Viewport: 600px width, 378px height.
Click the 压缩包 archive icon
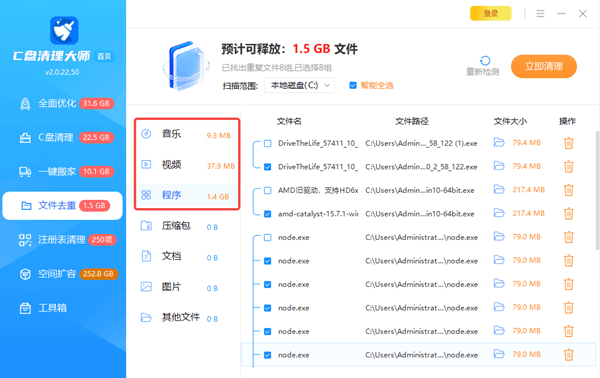coord(146,225)
